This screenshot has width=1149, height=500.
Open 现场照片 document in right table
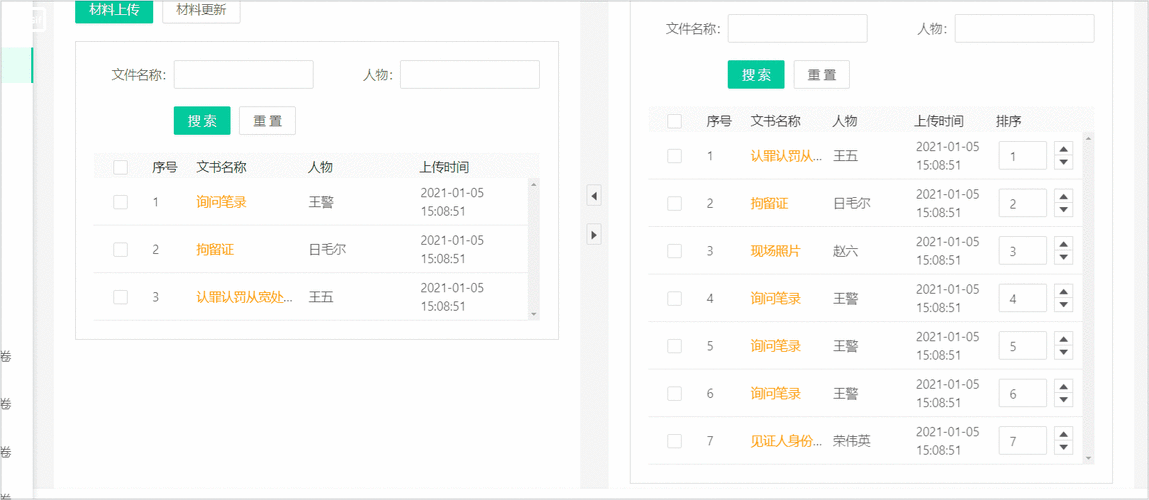[775, 251]
